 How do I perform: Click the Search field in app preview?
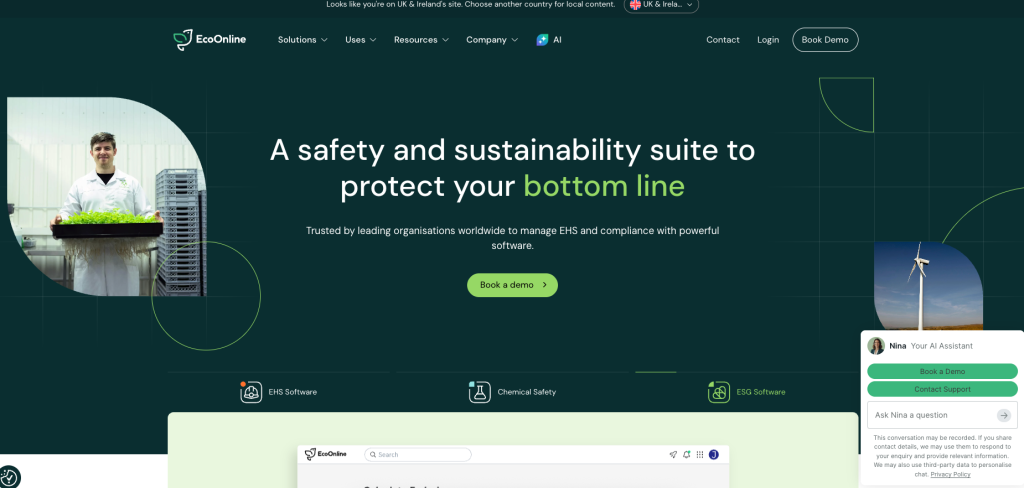[x=418, y=455]
